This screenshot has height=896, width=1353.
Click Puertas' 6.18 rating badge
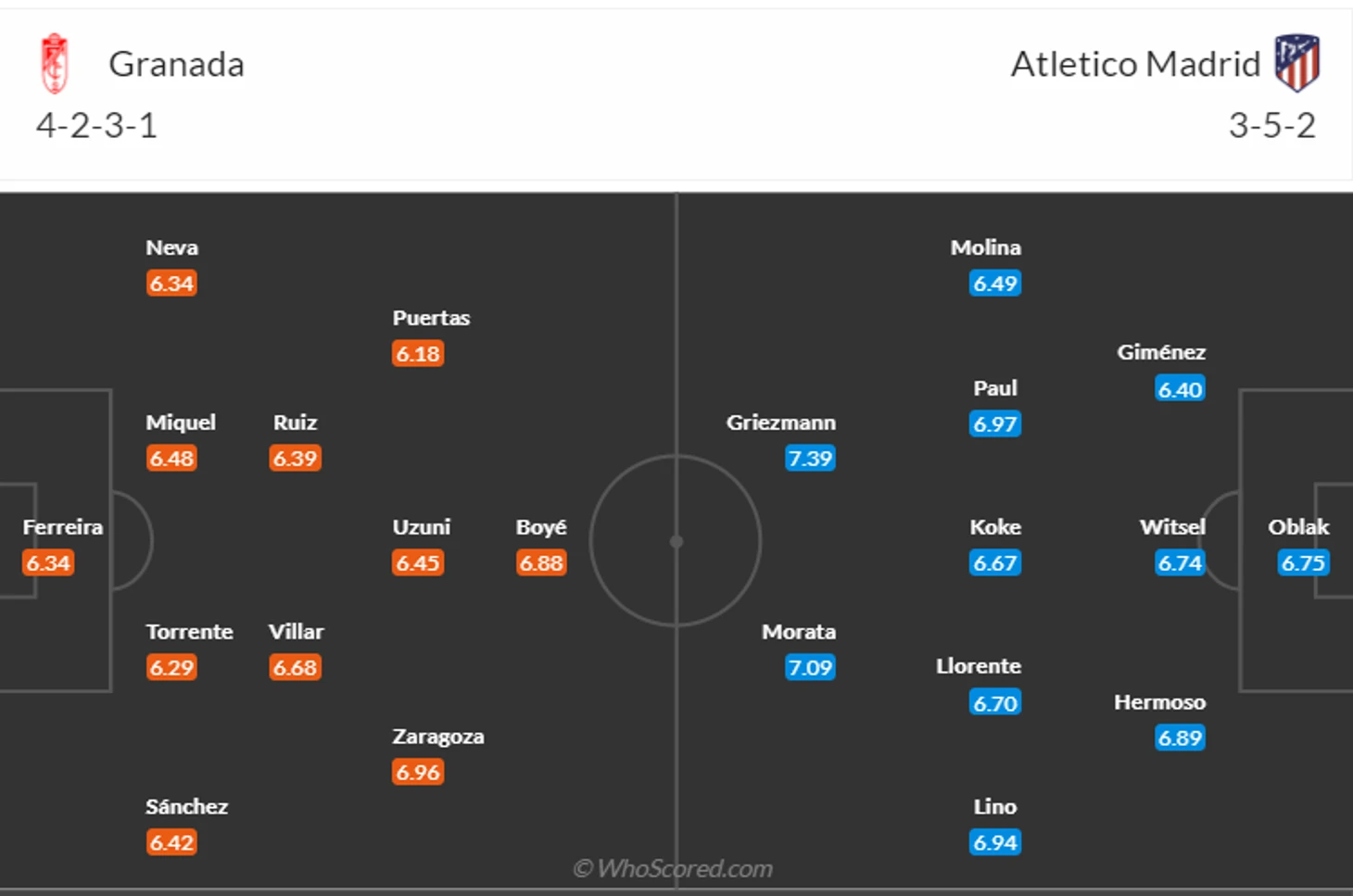(418, 354)
